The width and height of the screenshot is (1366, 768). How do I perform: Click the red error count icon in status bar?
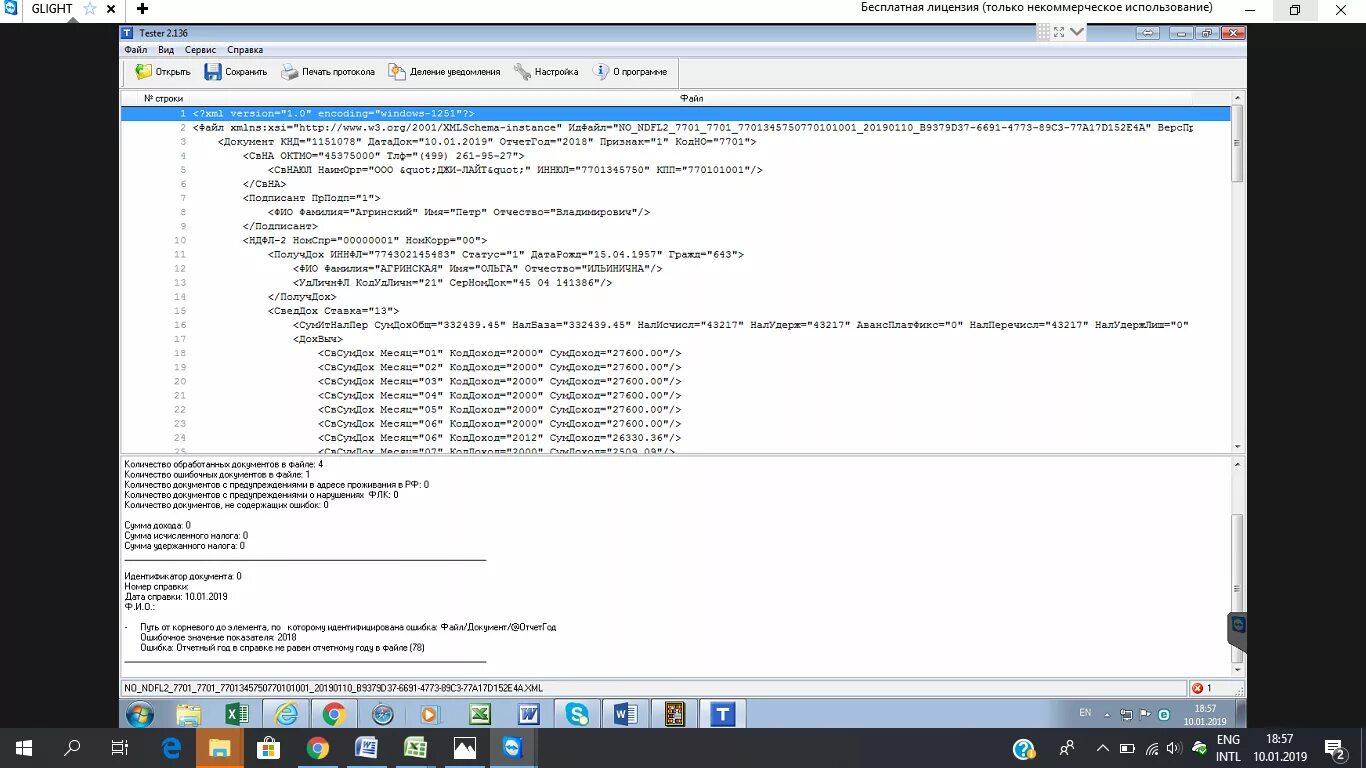pos(1198,688)
